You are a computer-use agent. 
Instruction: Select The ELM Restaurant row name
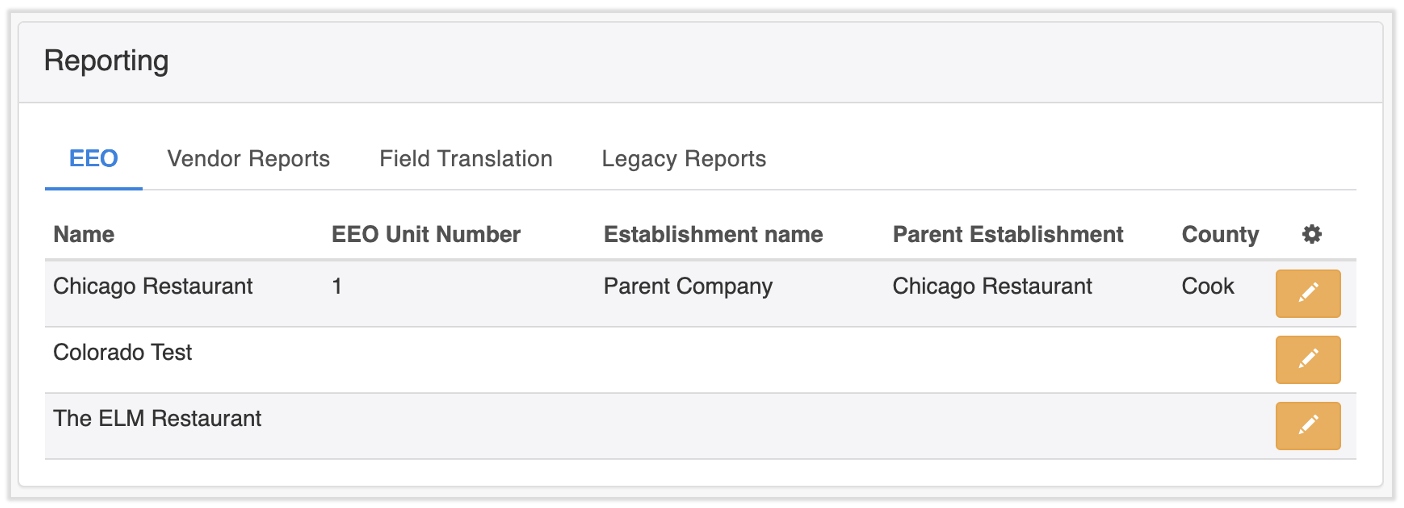157,419
